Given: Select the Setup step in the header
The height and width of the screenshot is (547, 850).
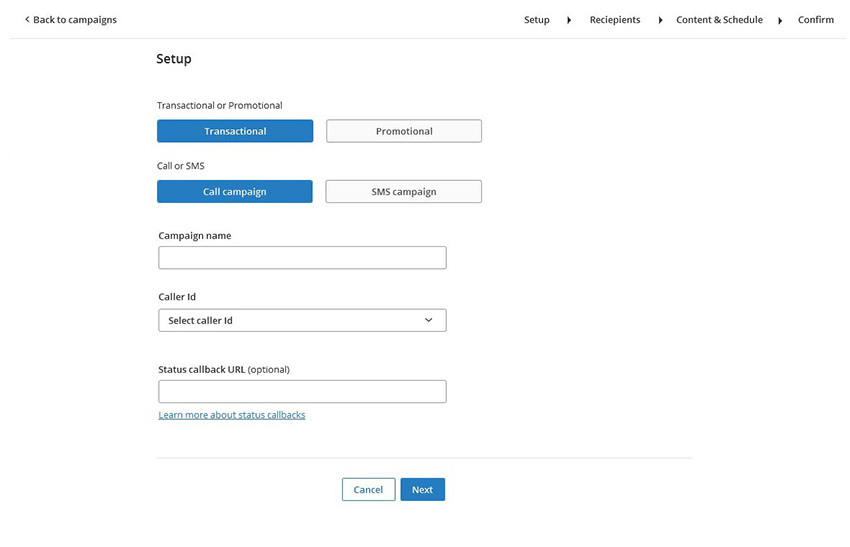Looking at the screenshot, I should coord(536,20).
